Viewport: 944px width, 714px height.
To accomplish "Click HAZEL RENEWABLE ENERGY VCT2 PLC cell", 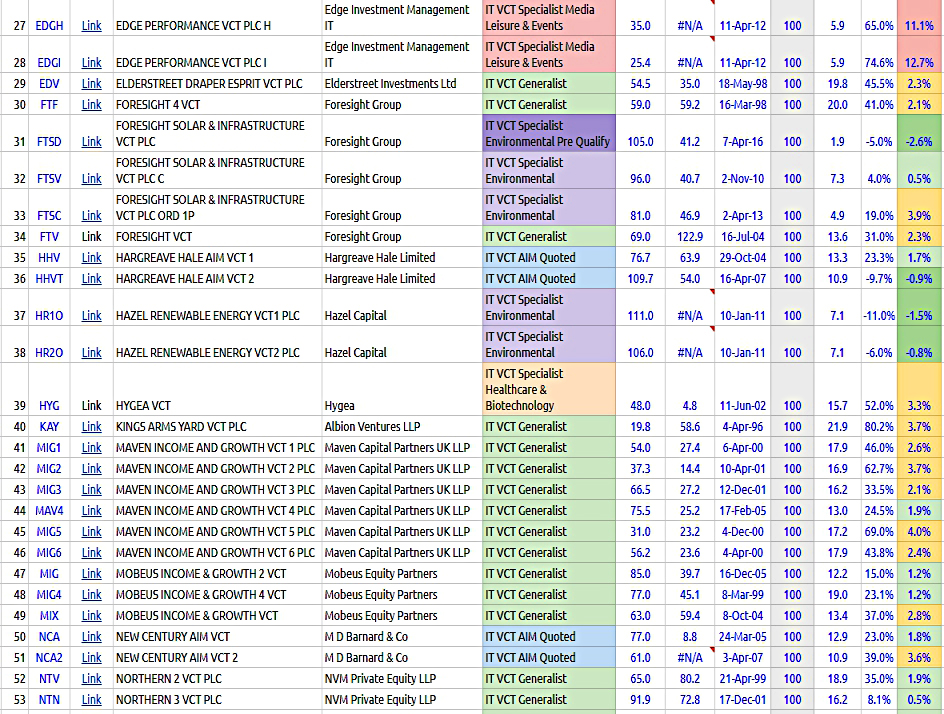I will point(217,344).
